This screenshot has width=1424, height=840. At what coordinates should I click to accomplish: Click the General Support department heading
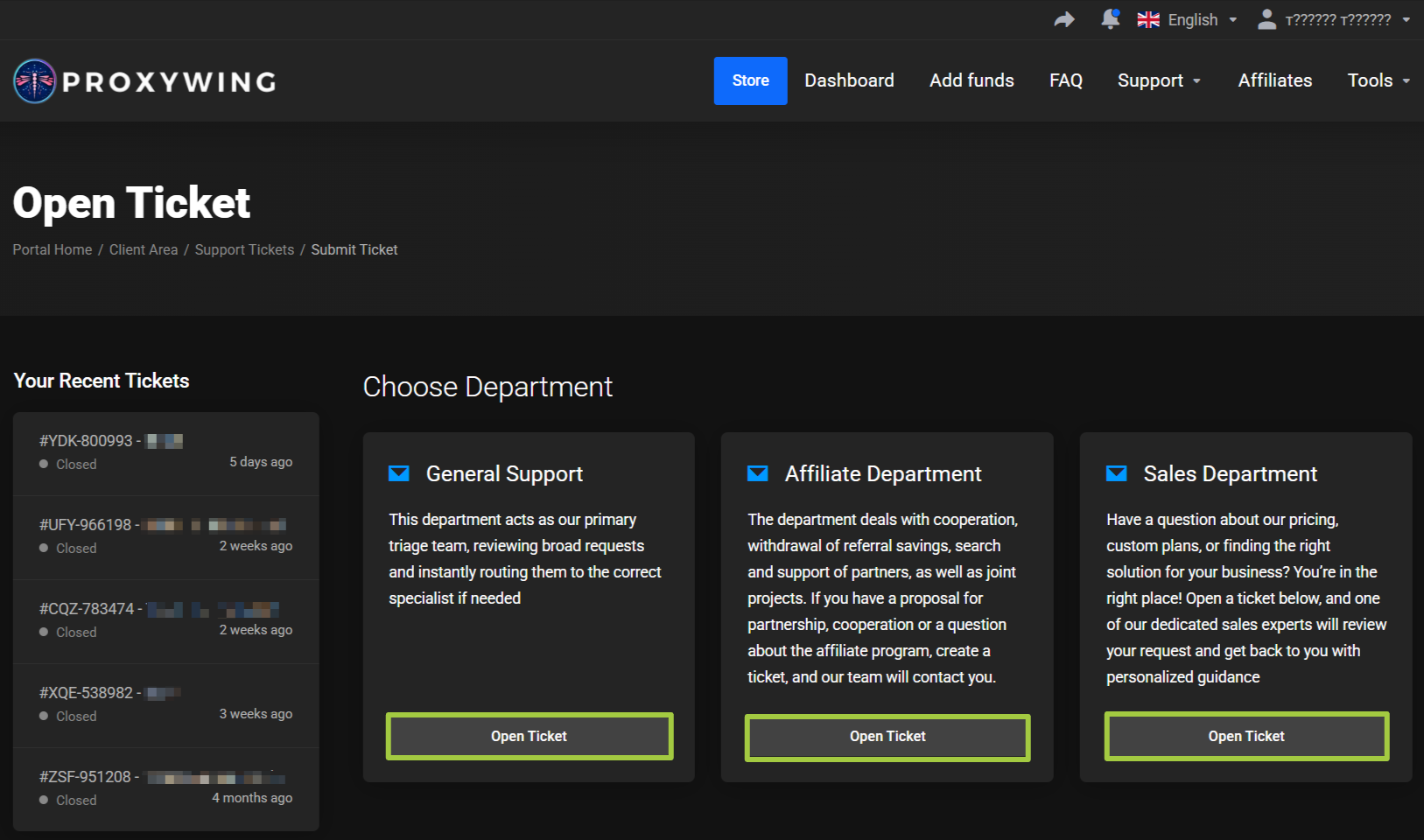click(504, 473)
